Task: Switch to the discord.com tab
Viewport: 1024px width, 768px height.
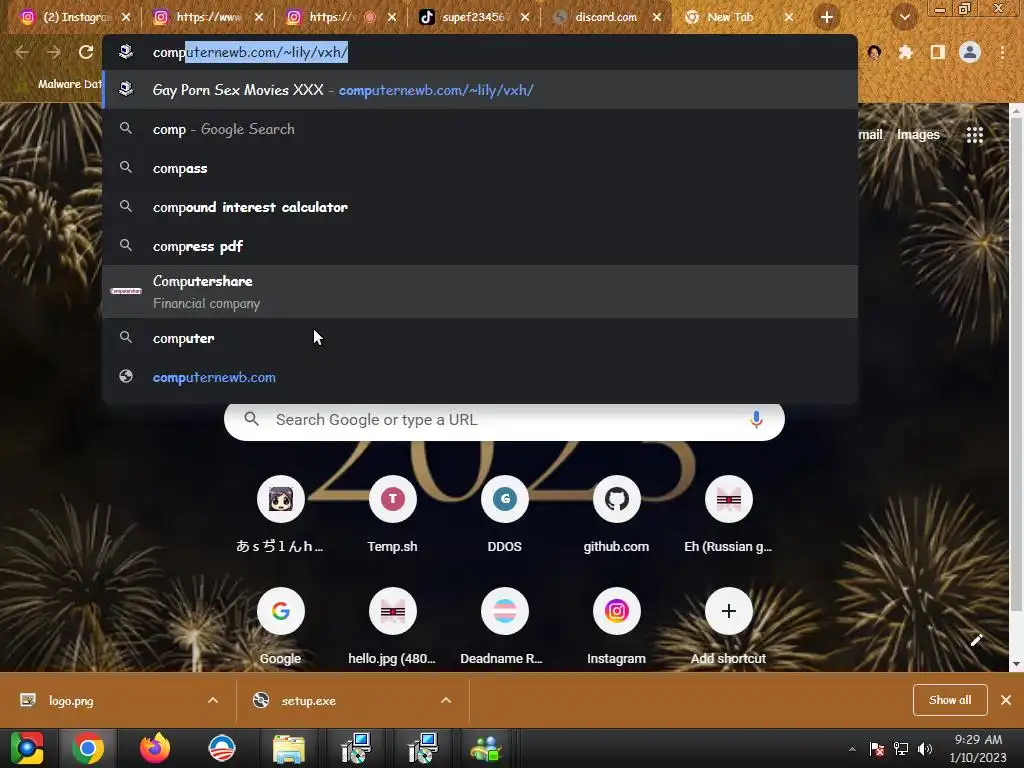Action: (x=606, y=17)
